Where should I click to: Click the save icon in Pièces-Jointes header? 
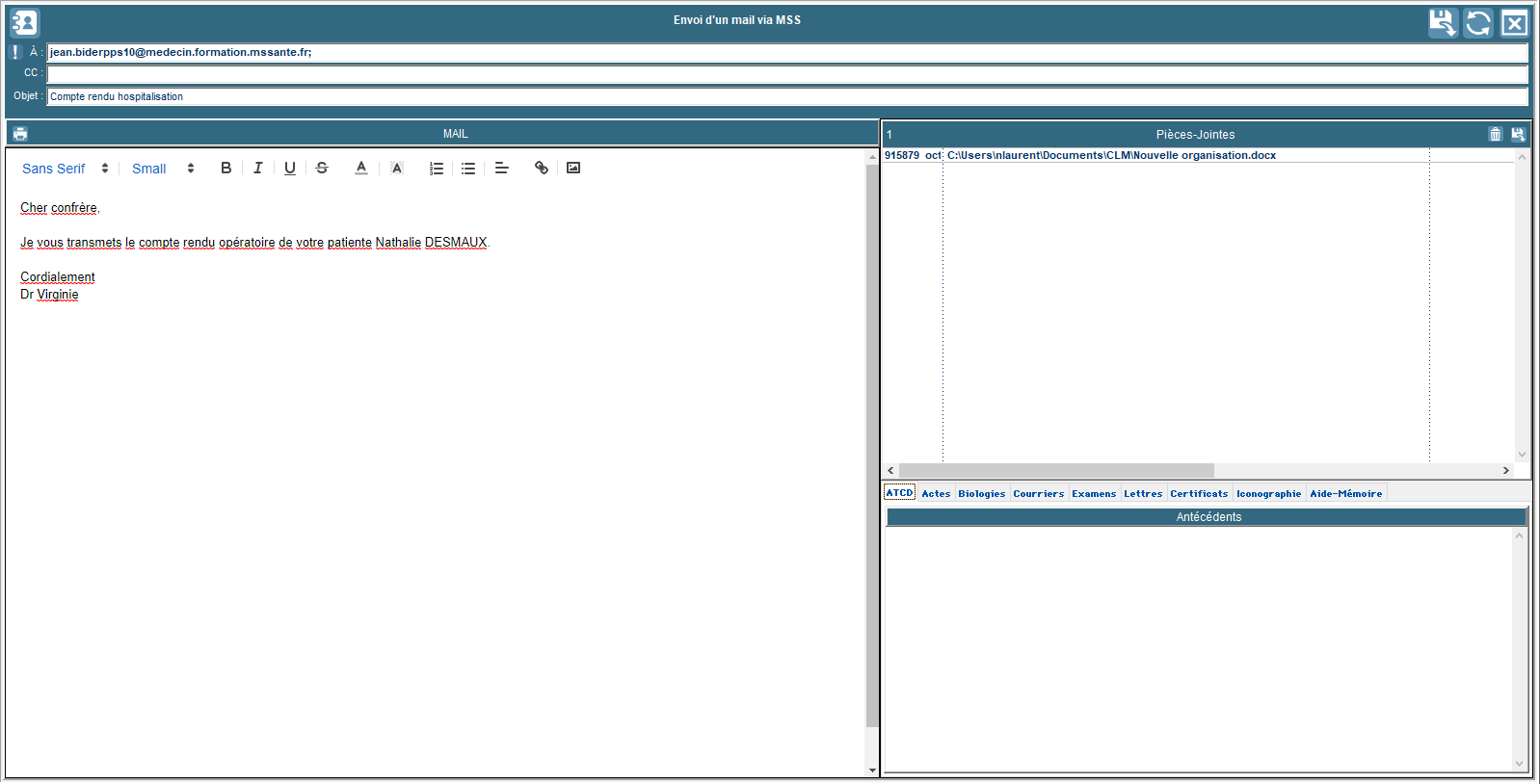[x=1518, y=135]
